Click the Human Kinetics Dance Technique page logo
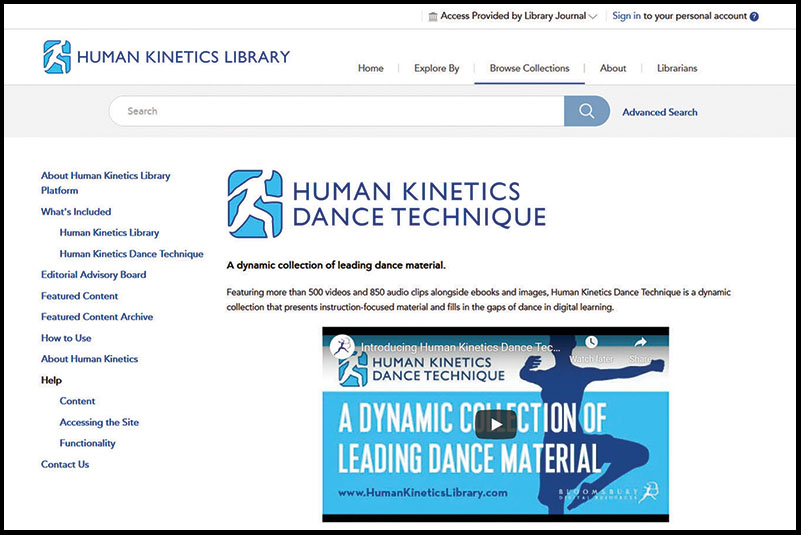Viewport: 801px width, 535px height. click(x=387, y=204)
